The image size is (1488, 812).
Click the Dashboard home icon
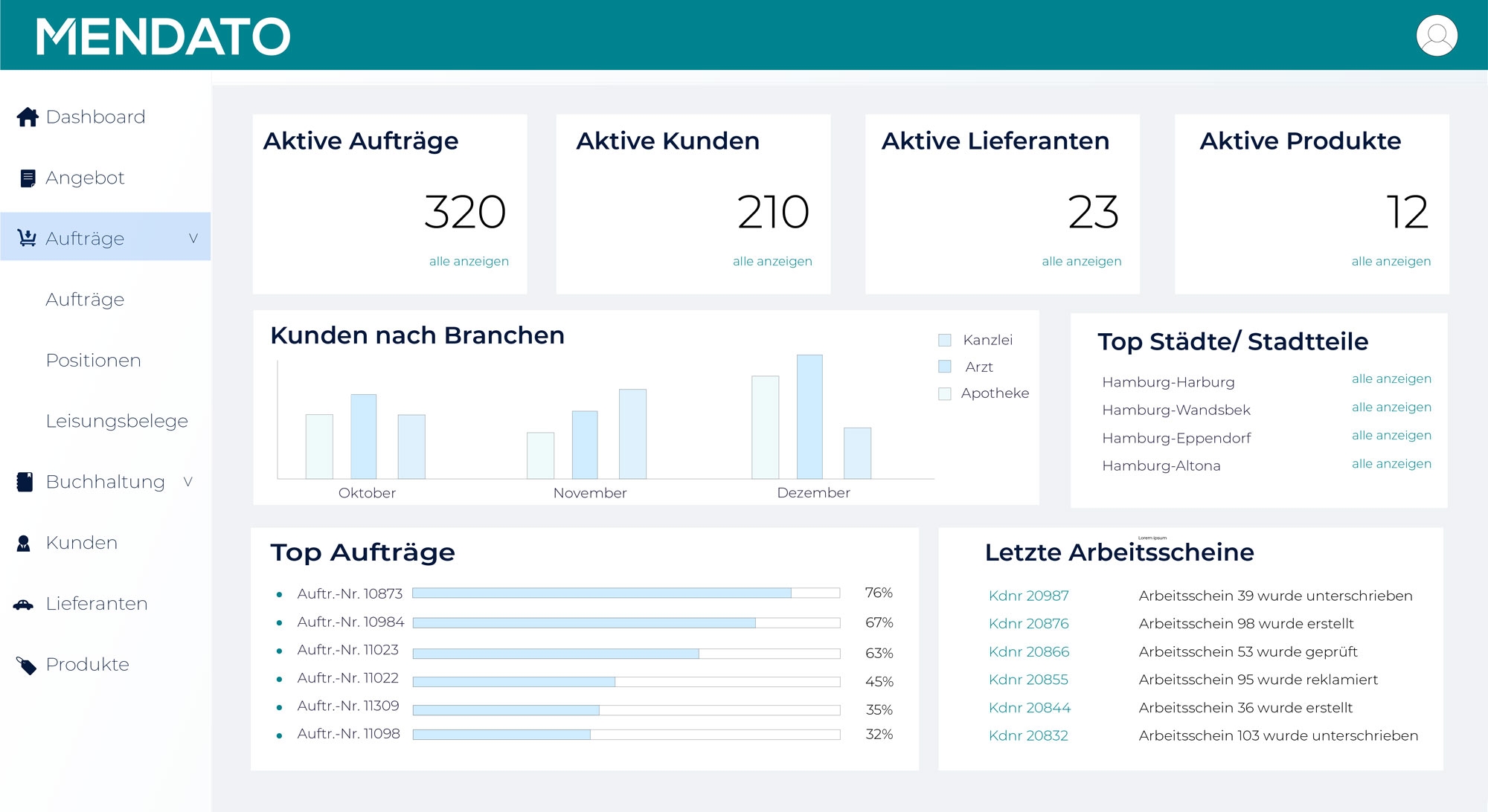pyautogui.click(x=28, y=117)
